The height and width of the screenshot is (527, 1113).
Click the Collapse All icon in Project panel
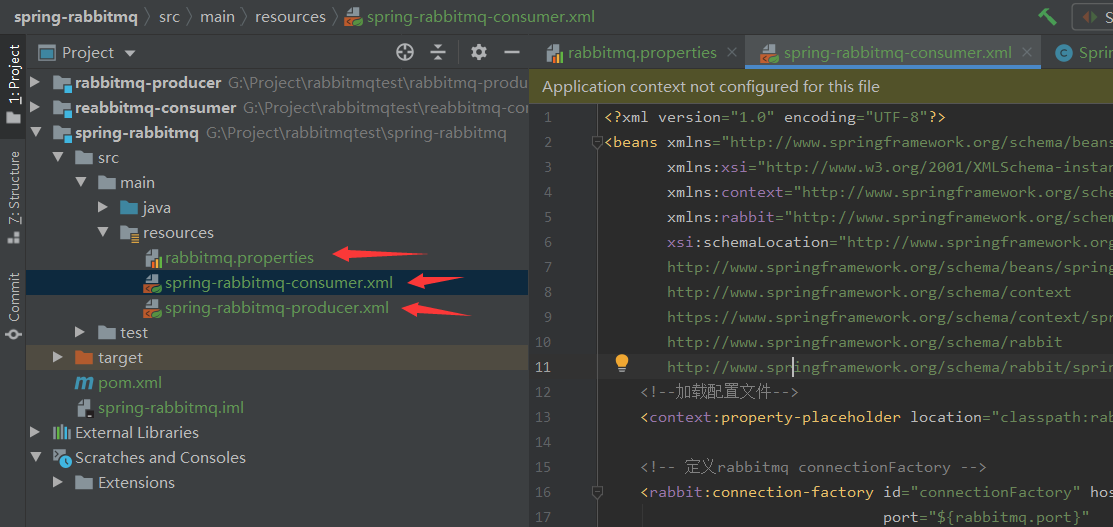(x=439, y=53)
